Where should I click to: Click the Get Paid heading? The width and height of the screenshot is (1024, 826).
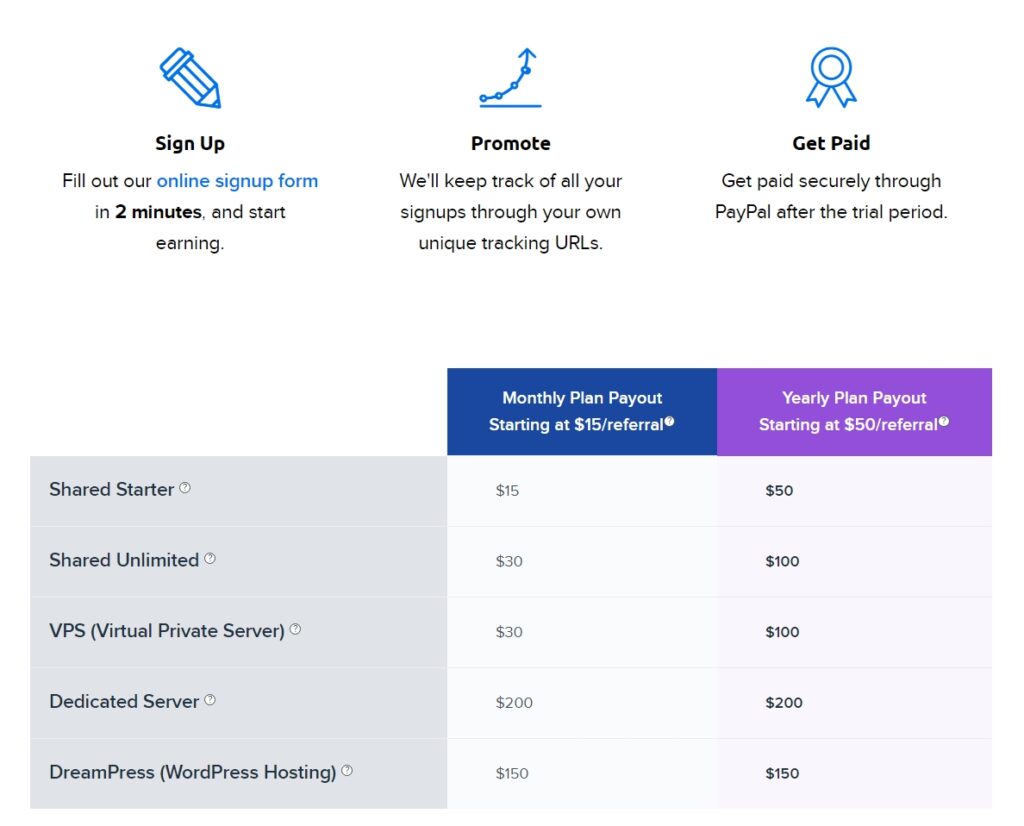point(831,143)
